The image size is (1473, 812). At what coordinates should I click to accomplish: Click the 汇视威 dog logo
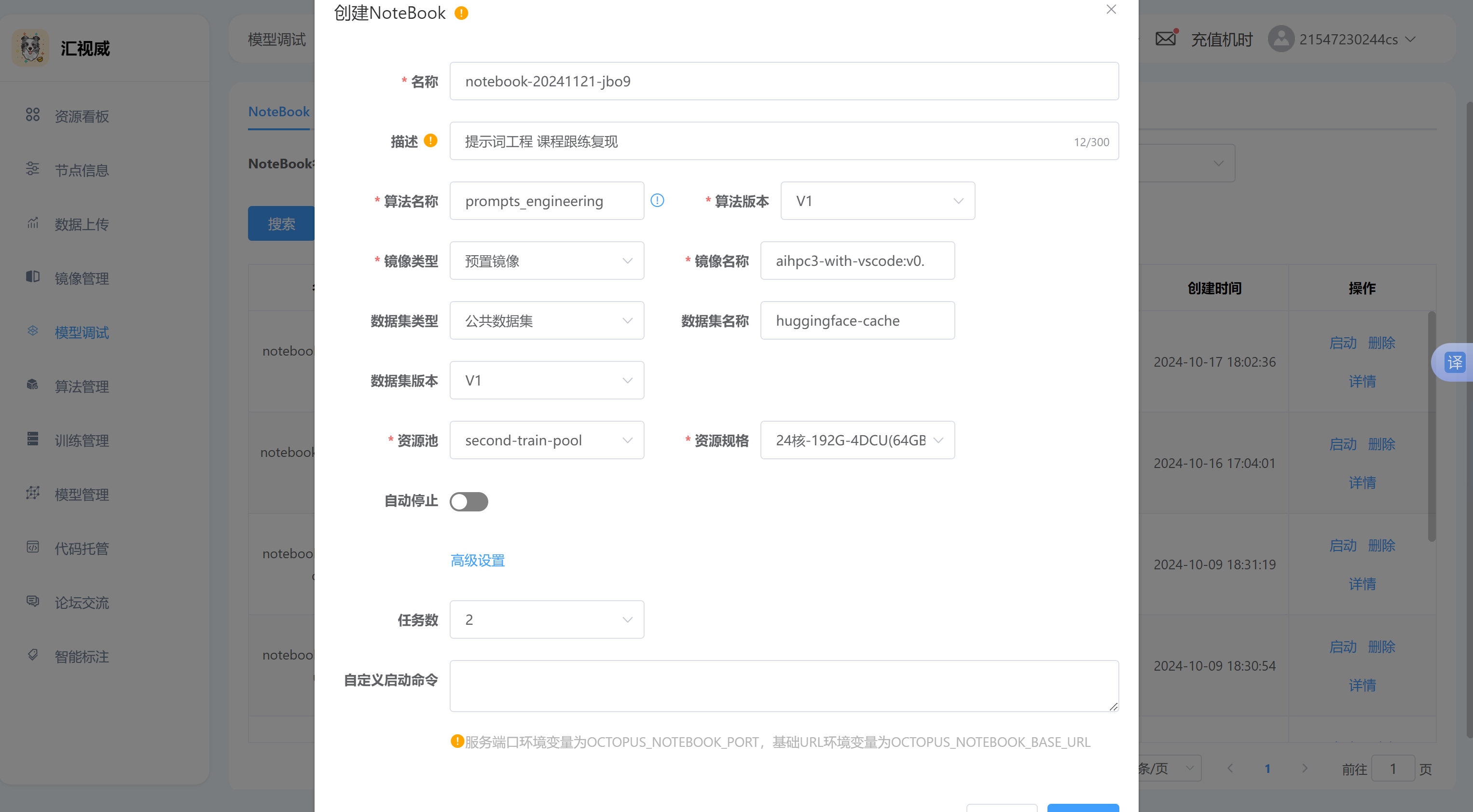[31, 48]
